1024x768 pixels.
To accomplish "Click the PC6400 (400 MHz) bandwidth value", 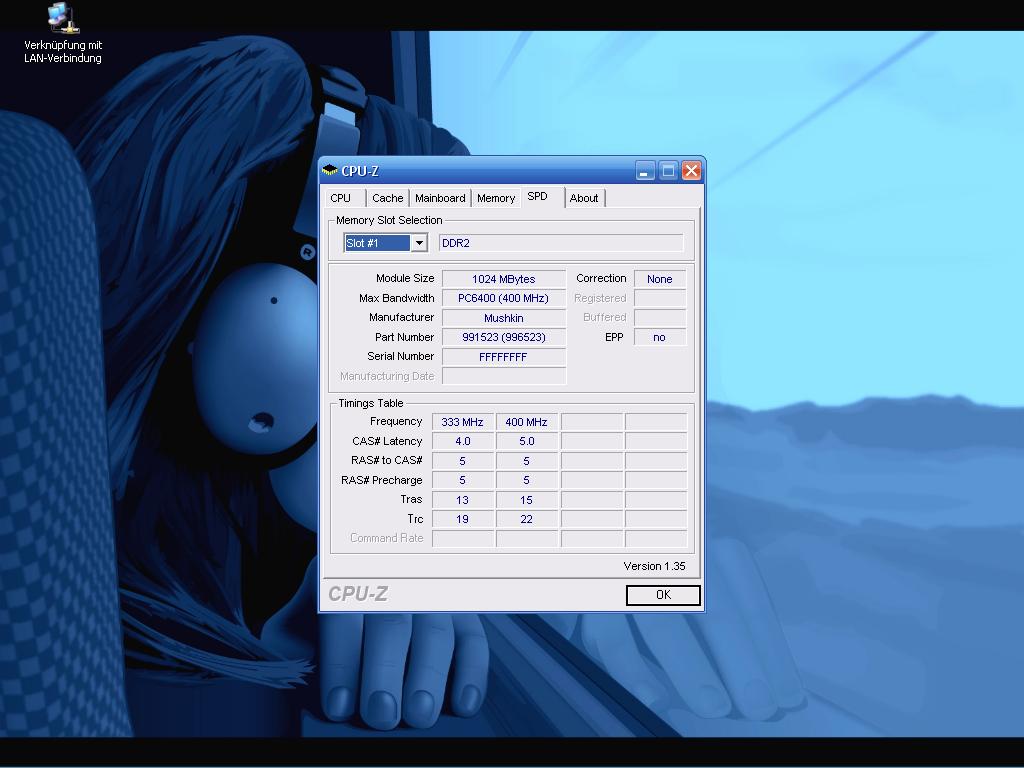I will pyautogui.click(x=504, y=298).
